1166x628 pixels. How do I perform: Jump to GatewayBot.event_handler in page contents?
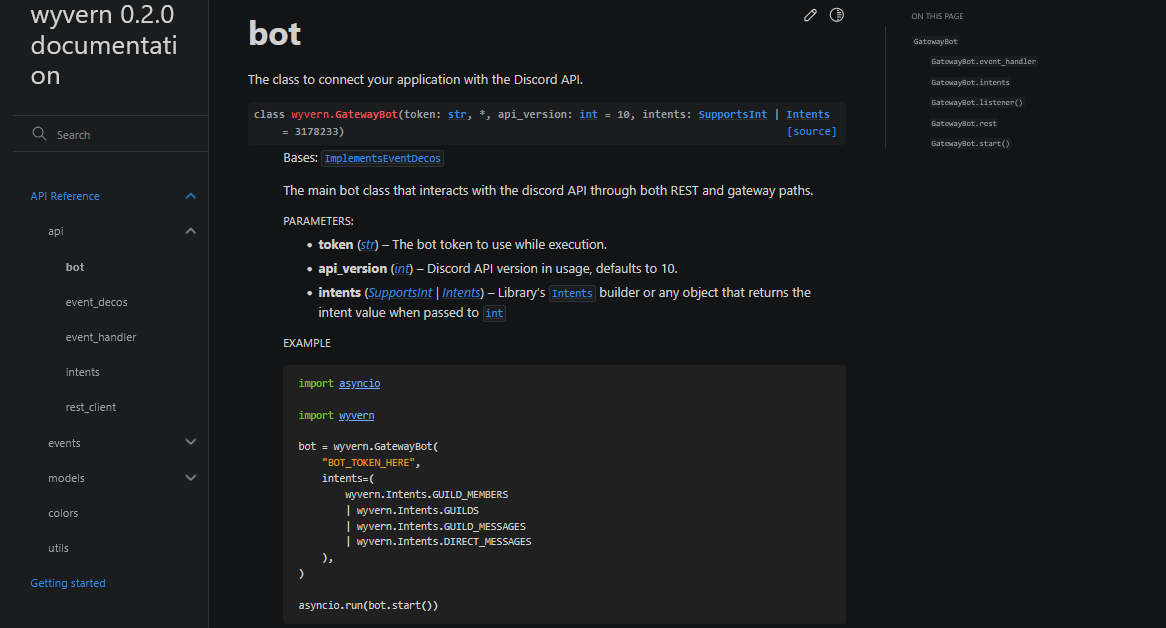pyautogui.click(x=983, y=62)
